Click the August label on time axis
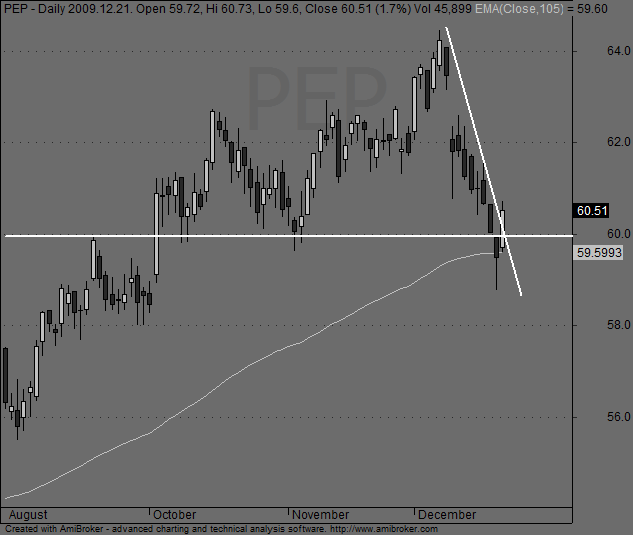Viewport: 633px width, 535px height. click(28, 515)
